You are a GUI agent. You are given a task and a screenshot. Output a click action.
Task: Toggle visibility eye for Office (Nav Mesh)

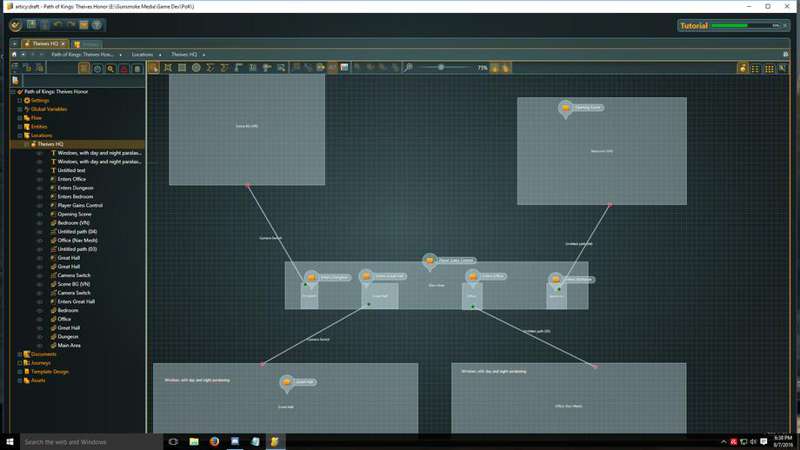(39, 240)
